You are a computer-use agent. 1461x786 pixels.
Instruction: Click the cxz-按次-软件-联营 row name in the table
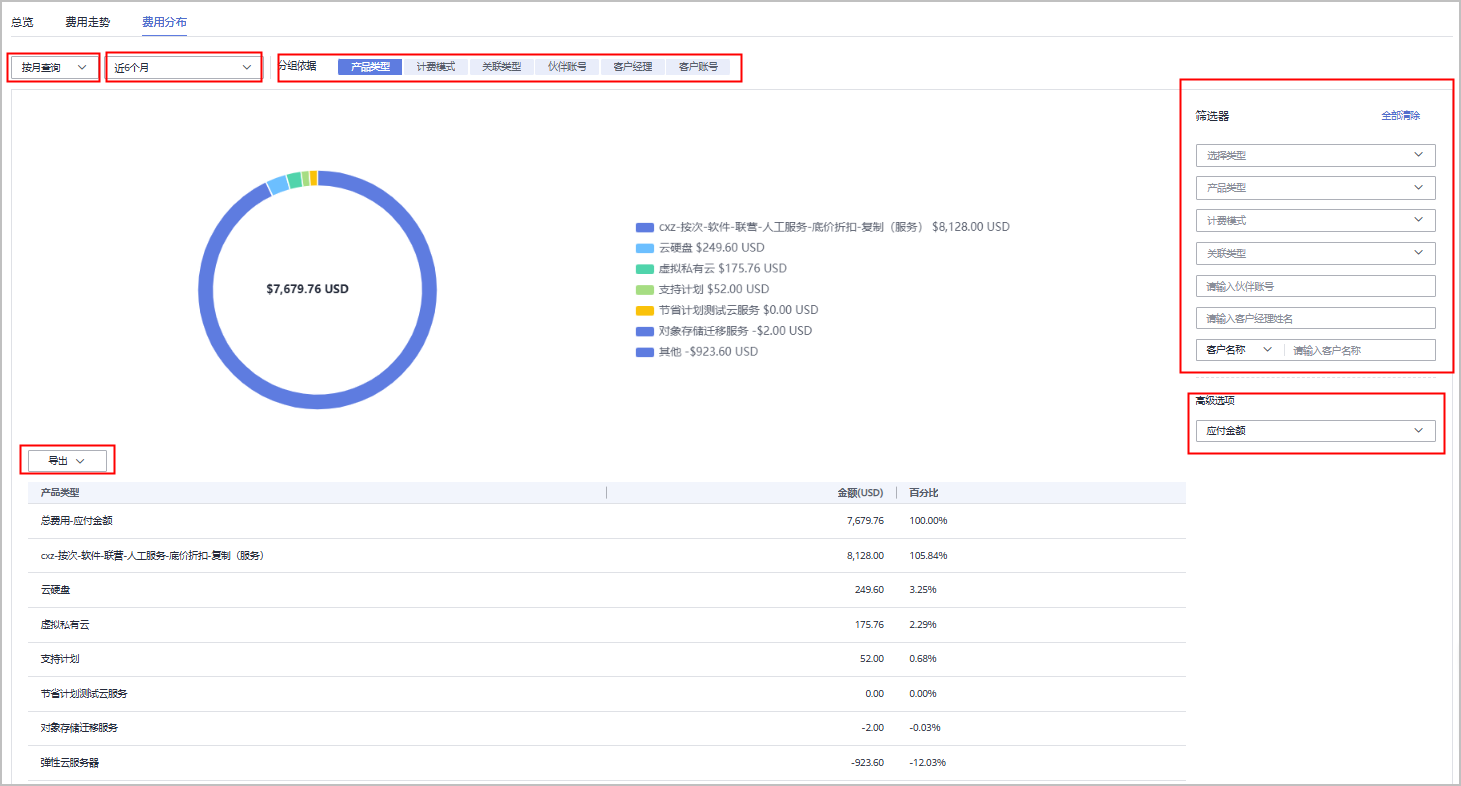click(152, 555)
